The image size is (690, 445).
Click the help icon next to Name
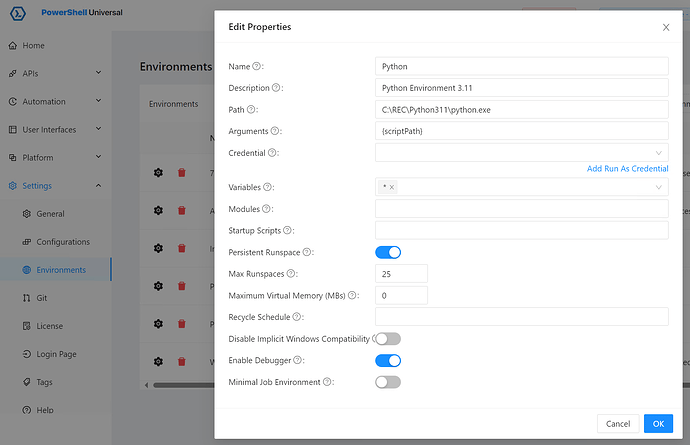point(257,66)
